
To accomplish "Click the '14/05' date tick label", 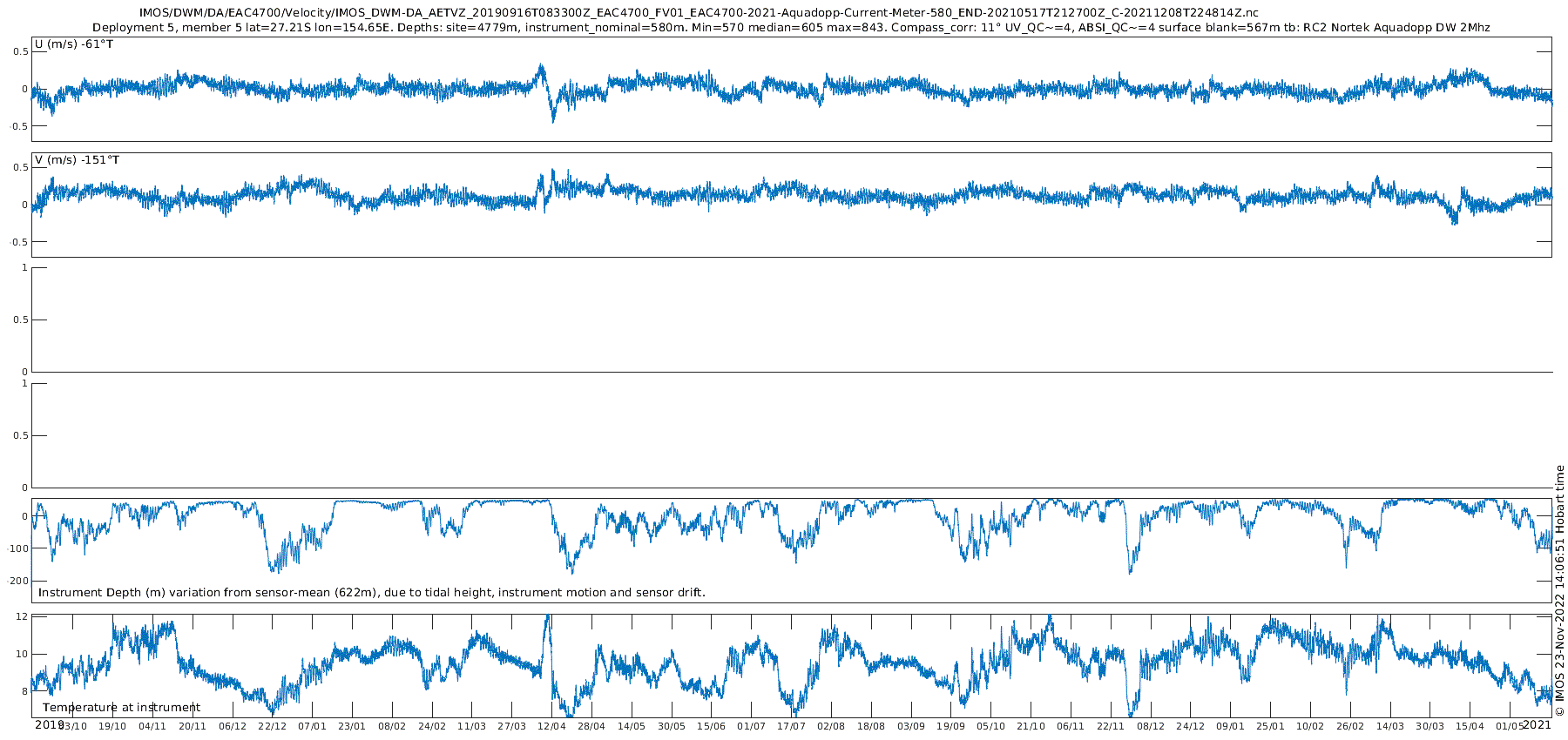I will 632,726.
